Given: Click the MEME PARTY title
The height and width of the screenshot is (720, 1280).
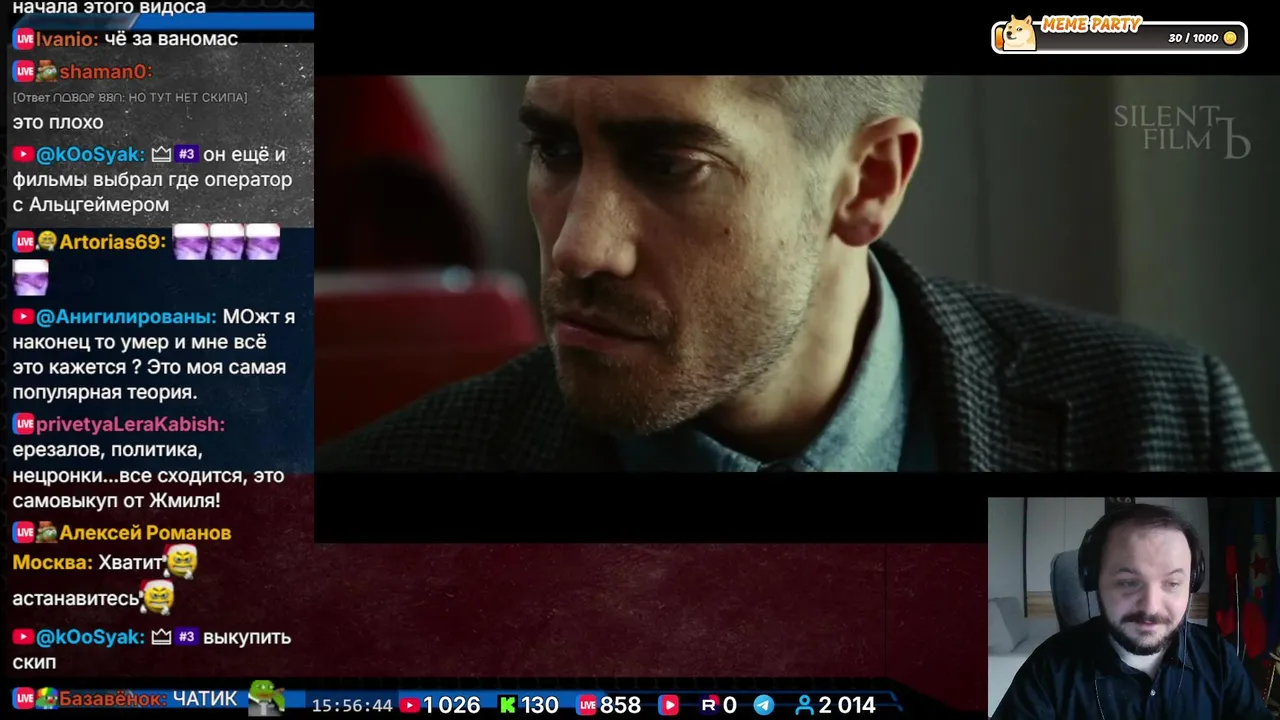Looking at the screenshot, I should coord(1091,25).
